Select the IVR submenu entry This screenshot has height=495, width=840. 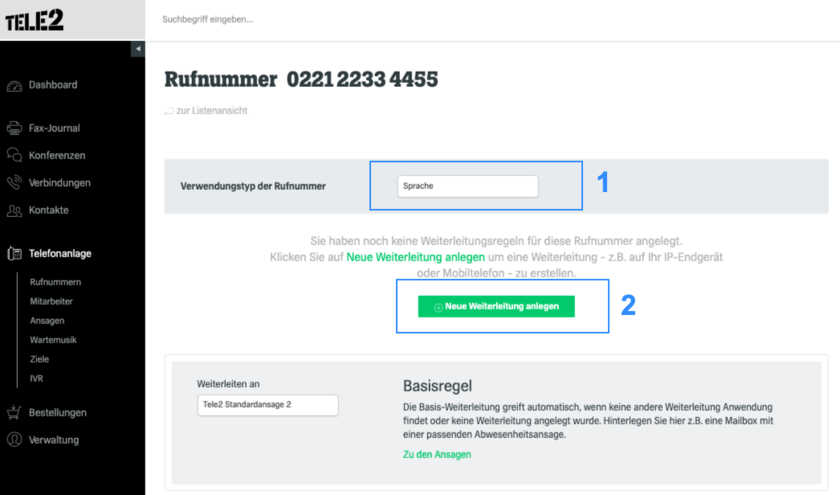pyautogui.click(x=36, y=378)
